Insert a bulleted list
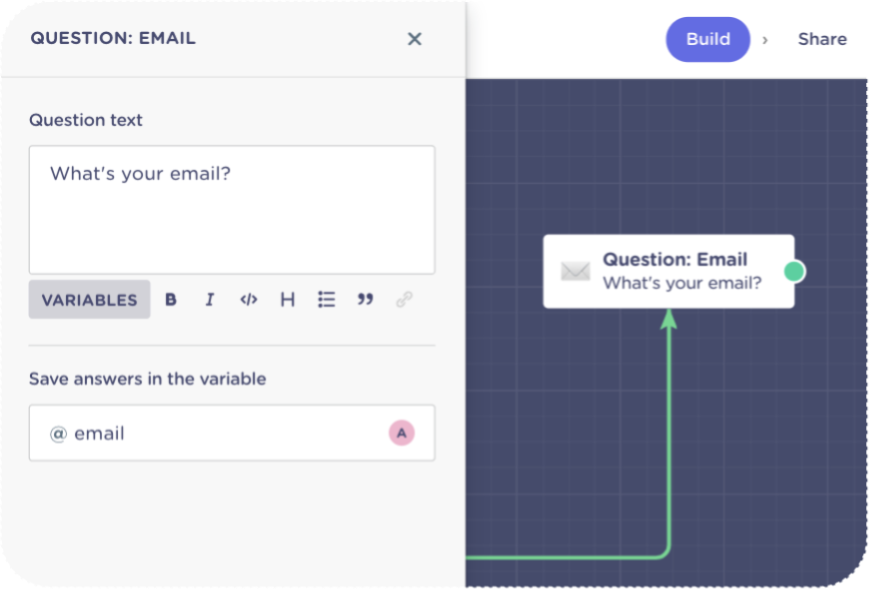This screenshot has height=589, width=869. (x=326, y=300)
